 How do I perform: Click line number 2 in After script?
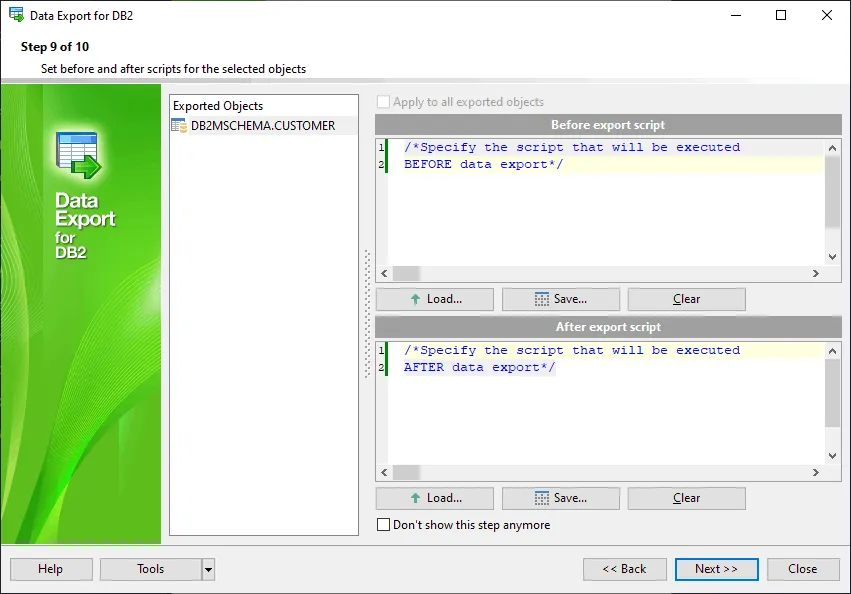click(381, 368)
